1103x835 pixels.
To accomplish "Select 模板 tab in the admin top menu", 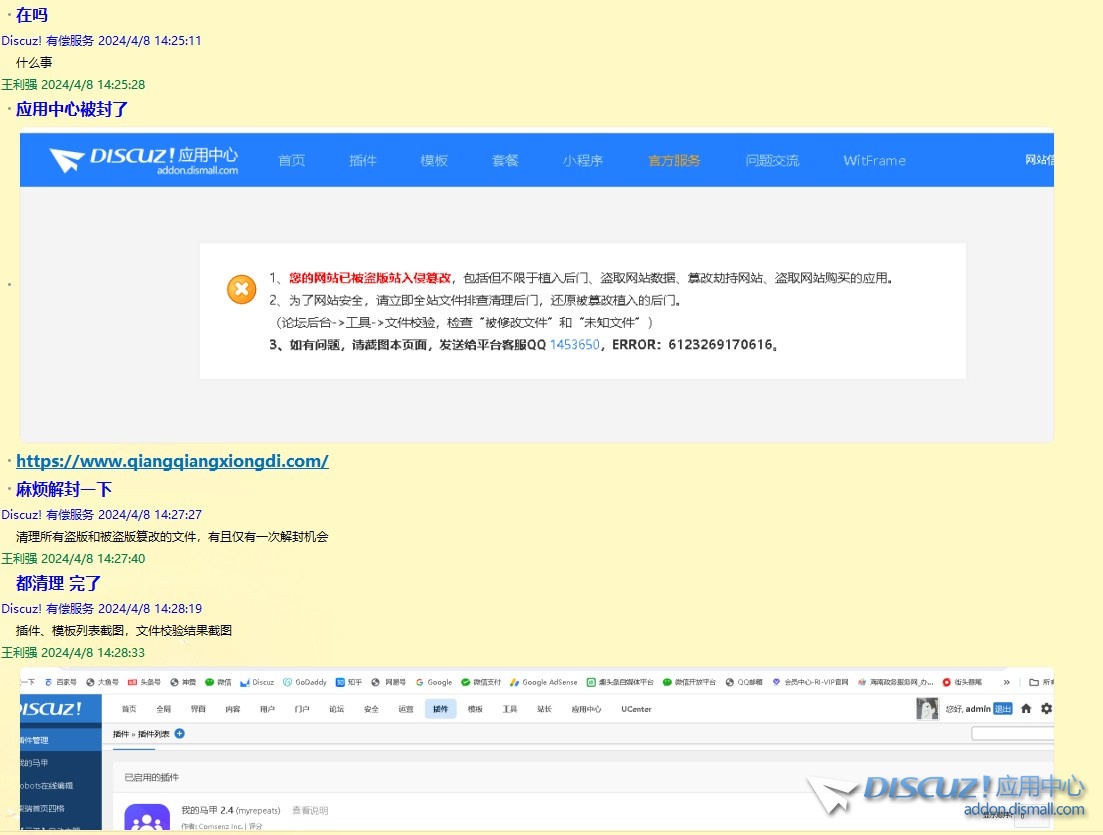I will [x=475, y=709].
